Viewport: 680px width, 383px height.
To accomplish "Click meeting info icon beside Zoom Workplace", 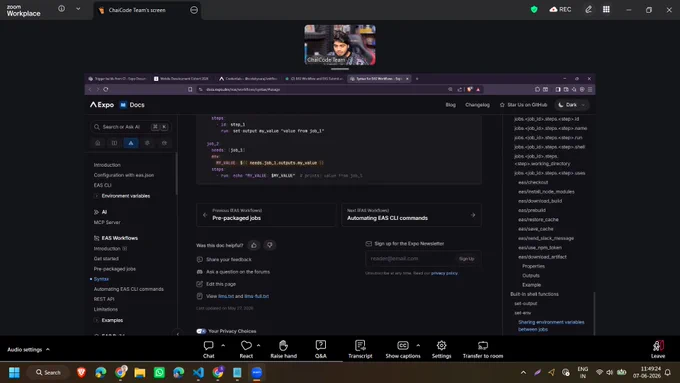I will tap(62, 9).
